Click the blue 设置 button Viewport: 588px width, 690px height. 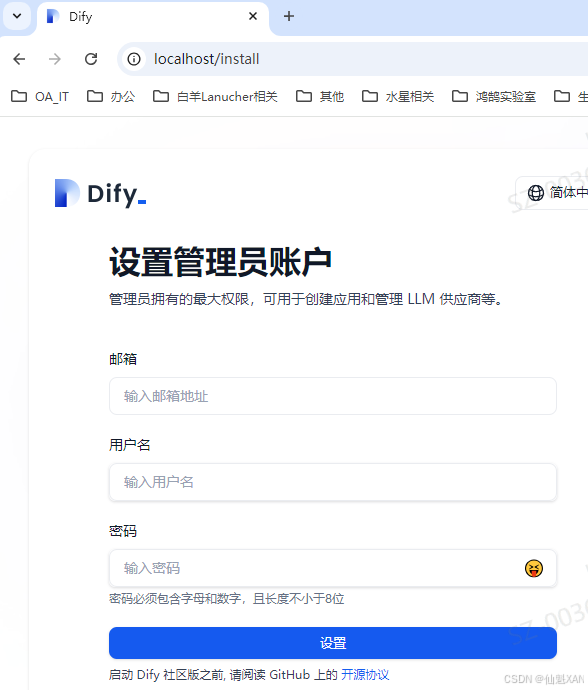pos(333,643)
